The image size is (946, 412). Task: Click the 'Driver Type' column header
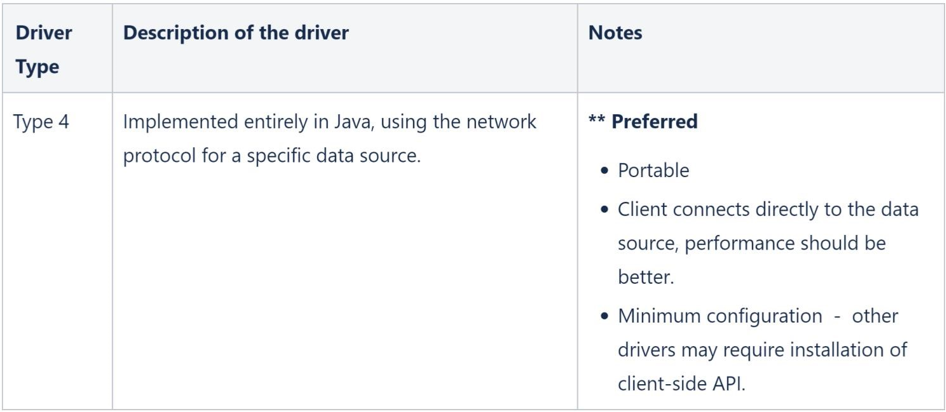click(x=43, y=49)
